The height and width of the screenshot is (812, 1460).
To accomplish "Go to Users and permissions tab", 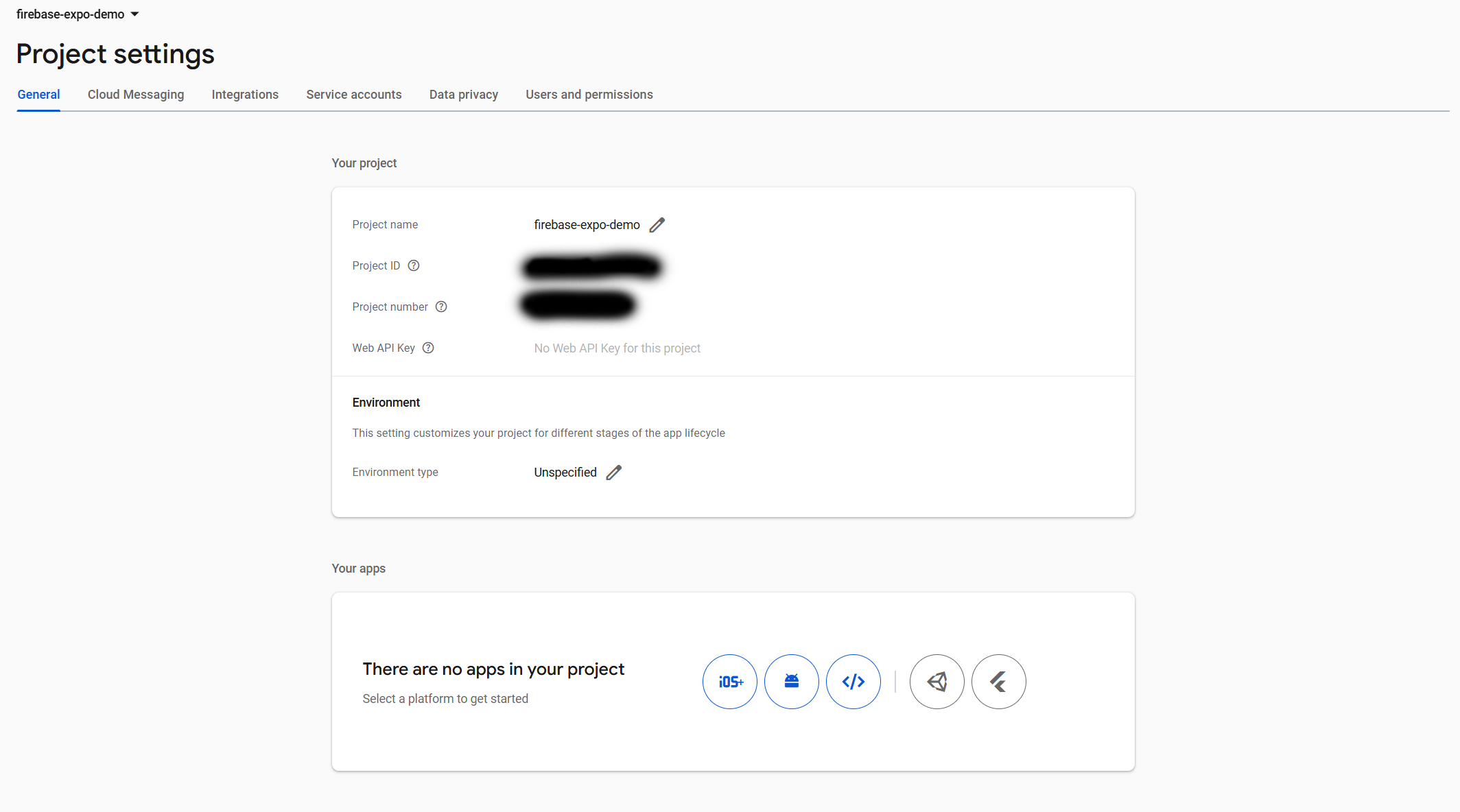I will click(x=589, y=95).
